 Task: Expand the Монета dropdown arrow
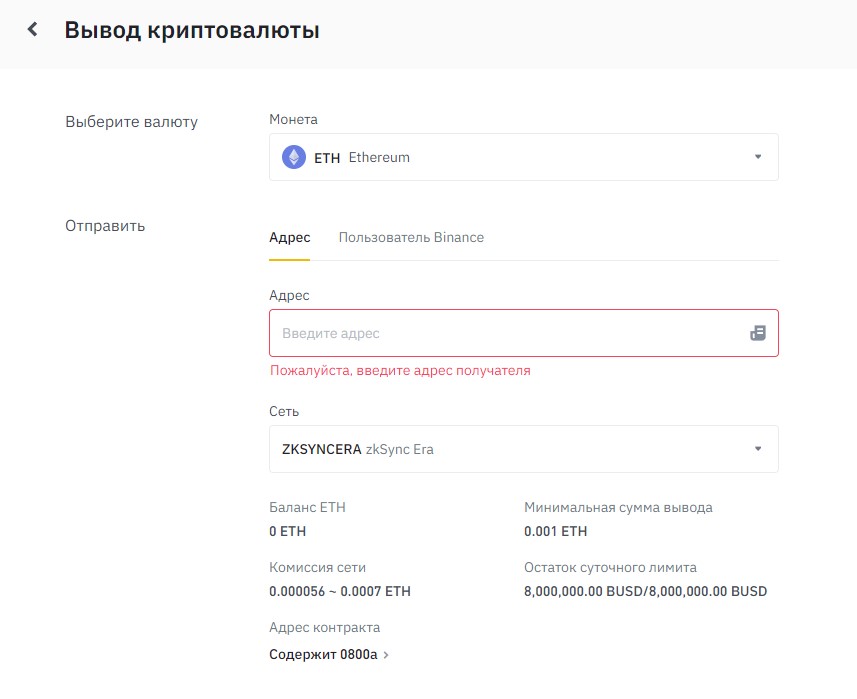pos(757,157)
